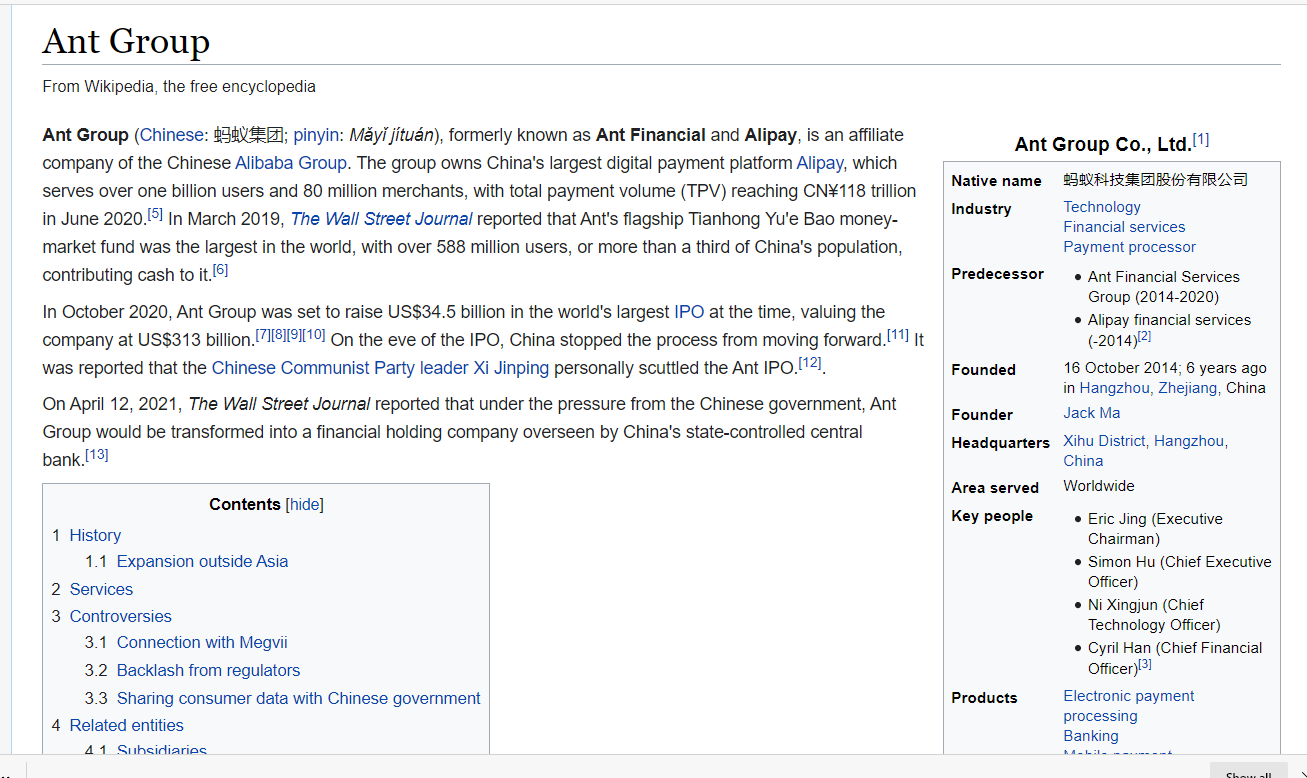Viewport: 1307px width, 778px height.
Task: Select '16 October 2014; 6 years ago' text
Action: [1165, 368]
